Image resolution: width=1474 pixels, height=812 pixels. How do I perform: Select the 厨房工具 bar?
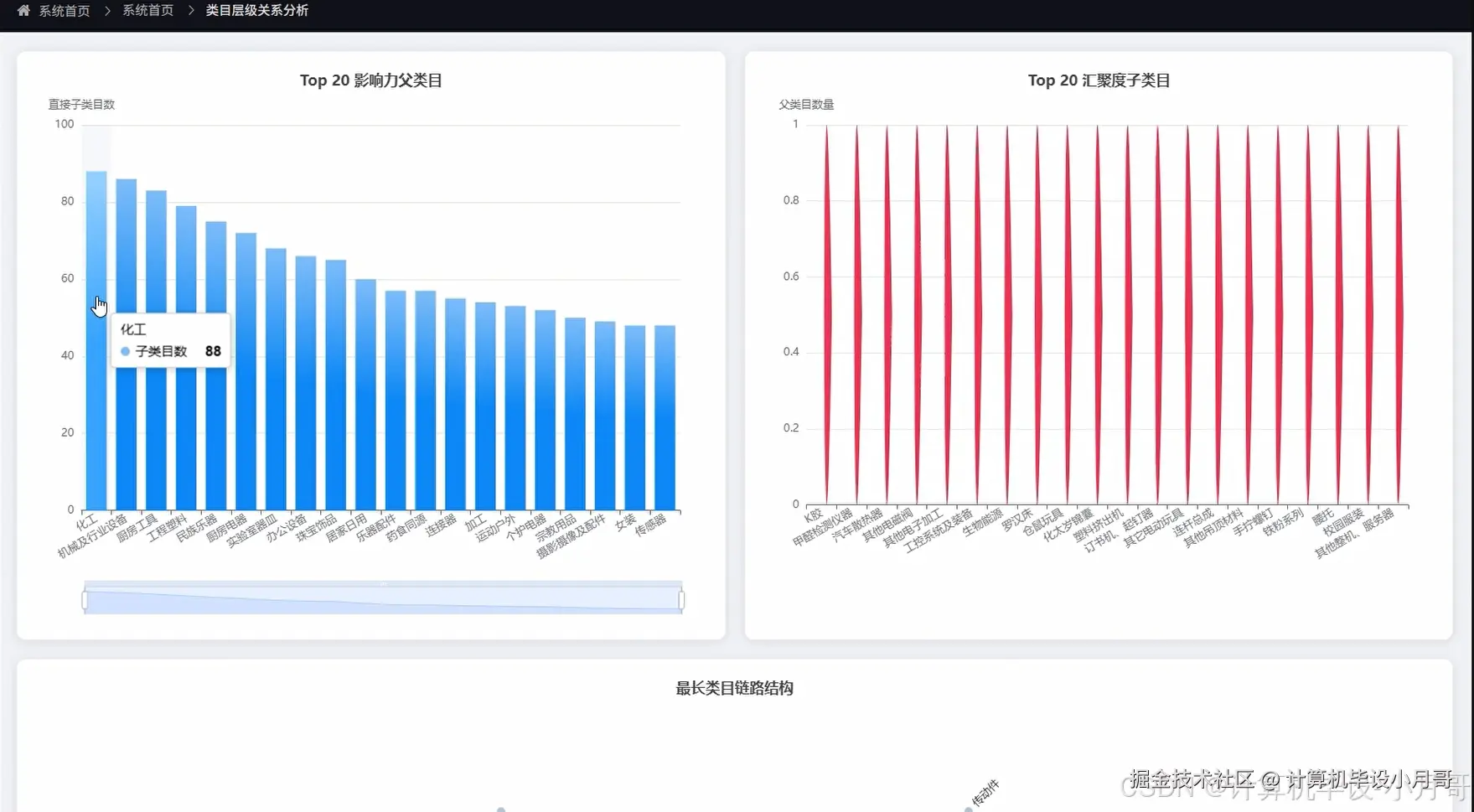click(156, 350)
